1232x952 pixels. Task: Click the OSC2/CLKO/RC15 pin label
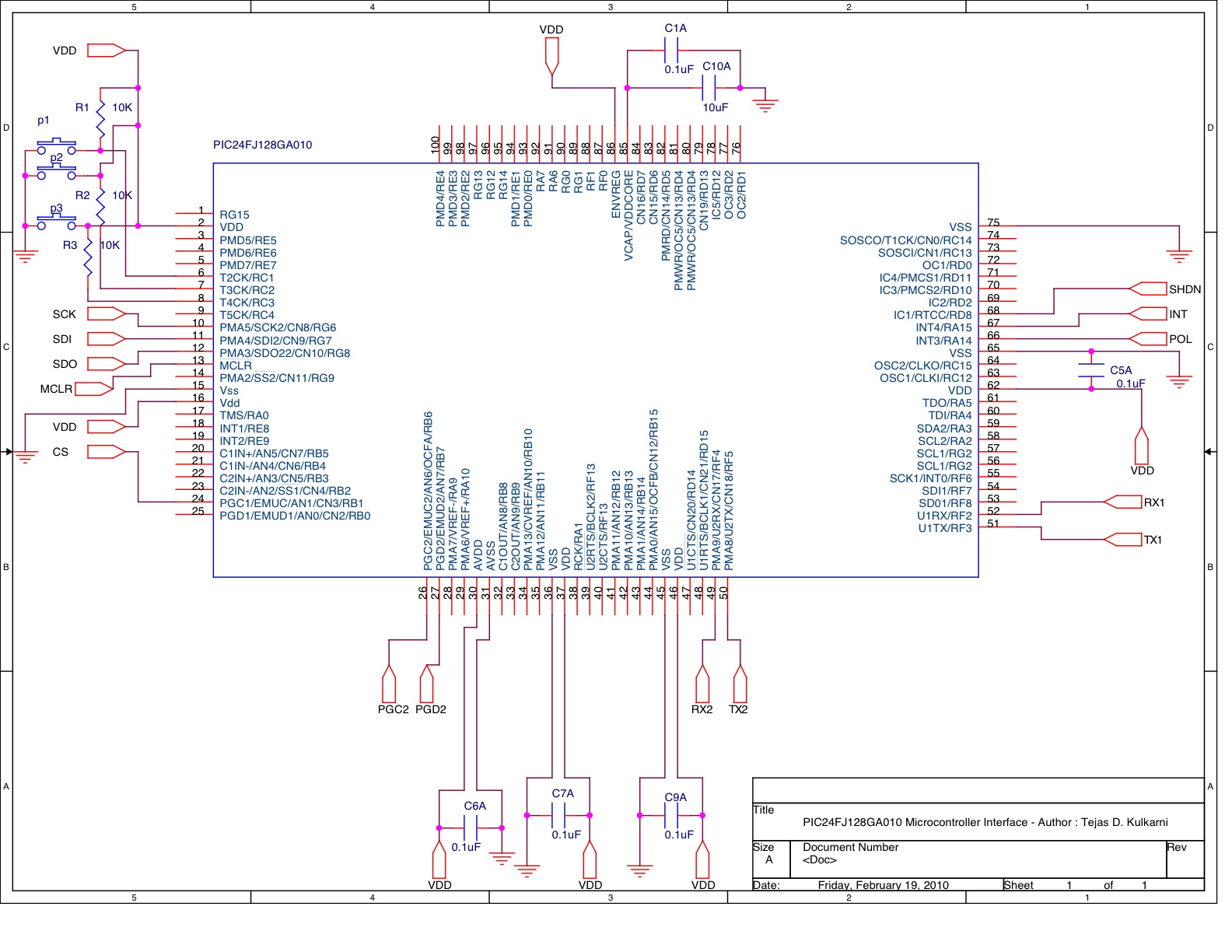923,366
